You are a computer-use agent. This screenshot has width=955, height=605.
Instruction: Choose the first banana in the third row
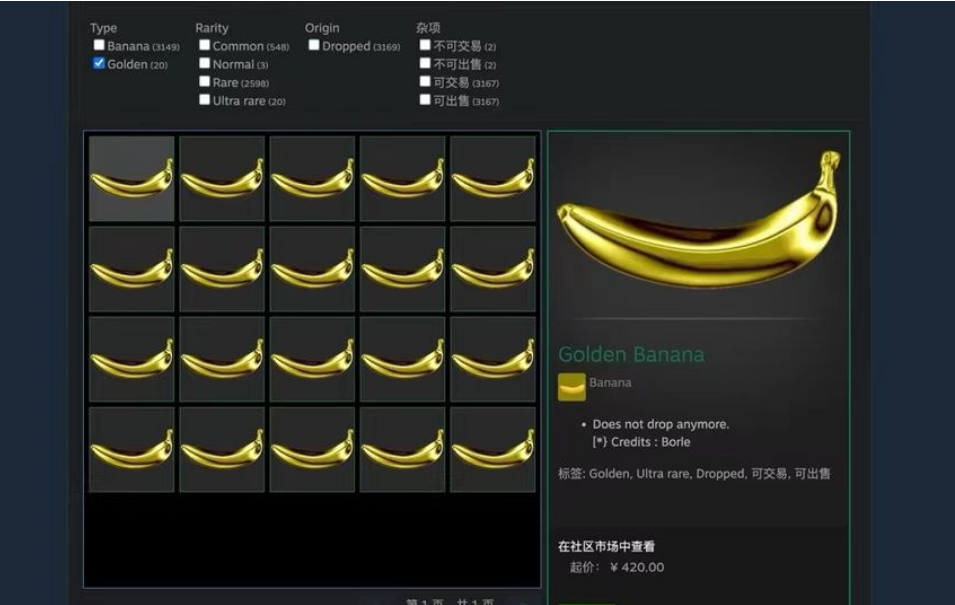[x=132, y=359]
